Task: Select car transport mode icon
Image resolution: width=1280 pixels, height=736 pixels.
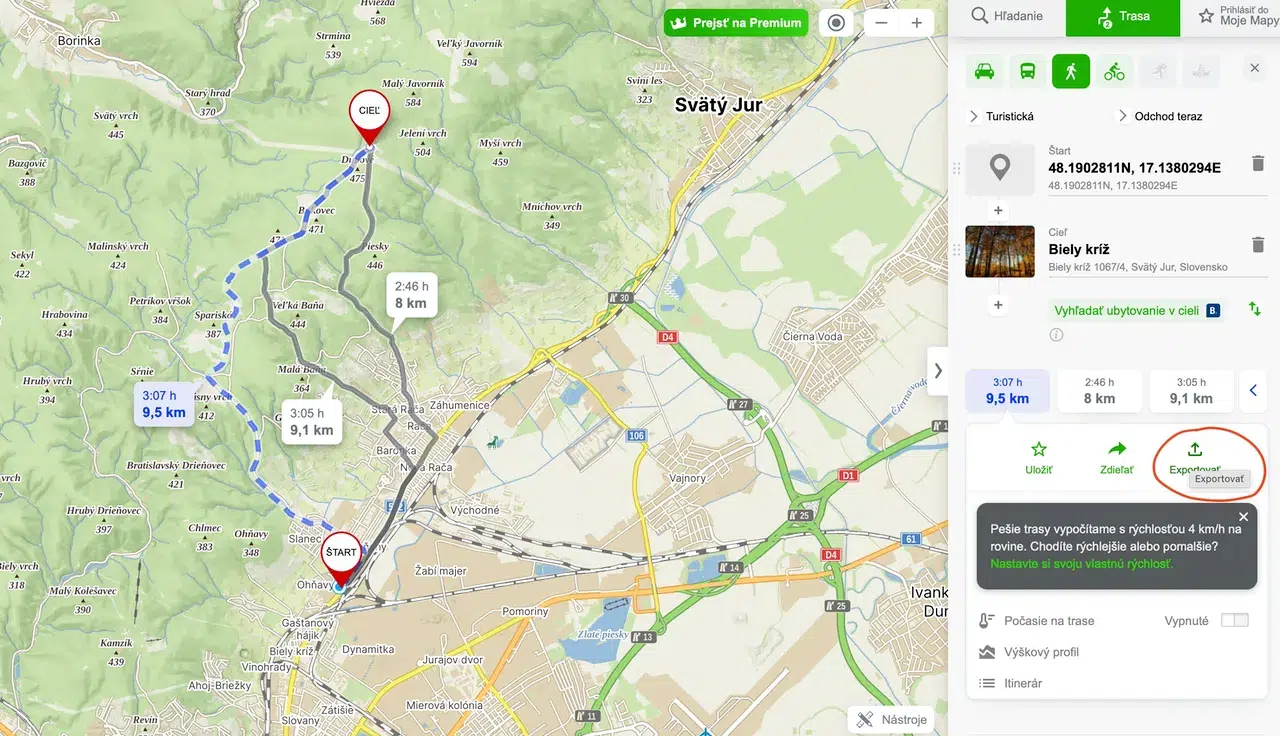Action: coord(984,71)
